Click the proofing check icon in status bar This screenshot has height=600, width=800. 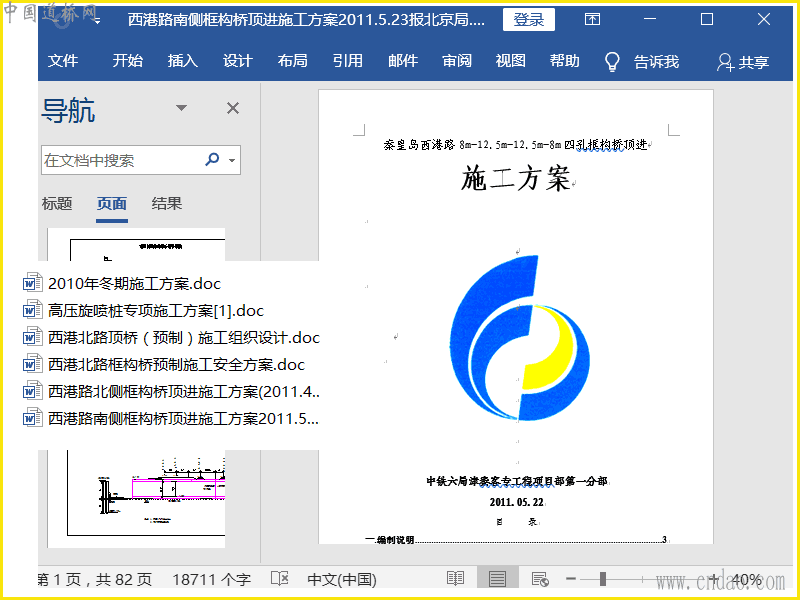point(280,579)
